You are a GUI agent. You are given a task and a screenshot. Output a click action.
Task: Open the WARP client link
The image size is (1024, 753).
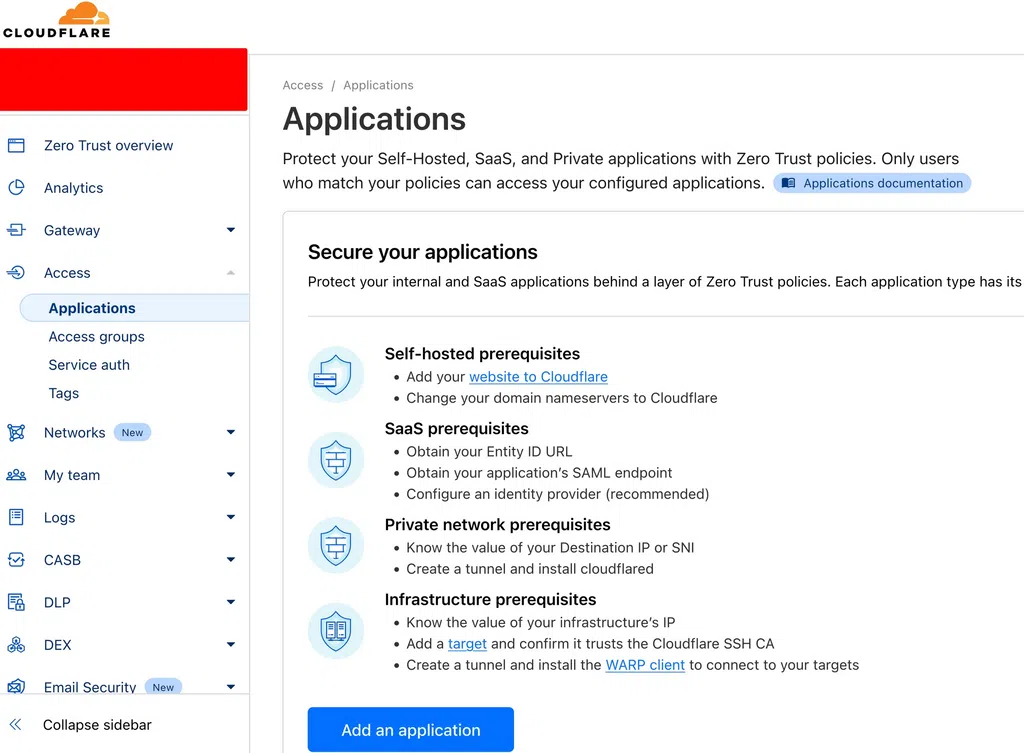click(645, 665)
